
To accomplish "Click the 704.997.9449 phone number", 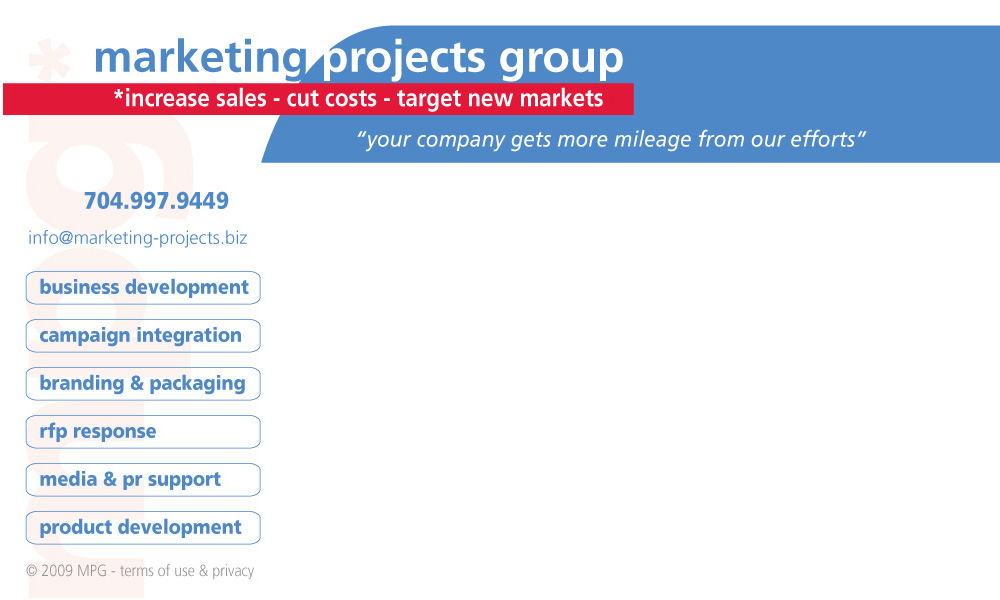I will (156, 201).
